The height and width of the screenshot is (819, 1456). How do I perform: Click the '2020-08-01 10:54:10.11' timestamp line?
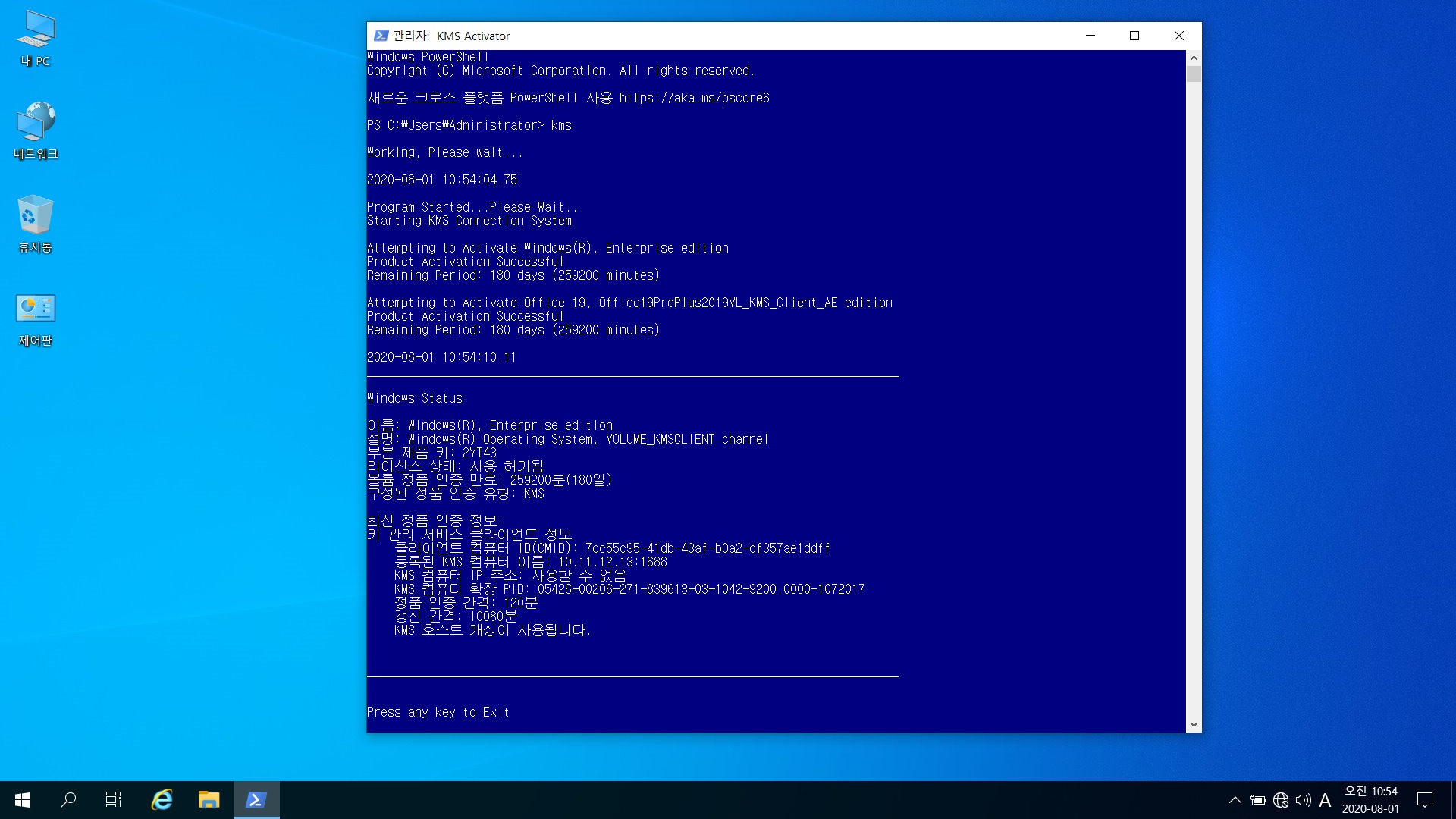(x=441, y=357)
